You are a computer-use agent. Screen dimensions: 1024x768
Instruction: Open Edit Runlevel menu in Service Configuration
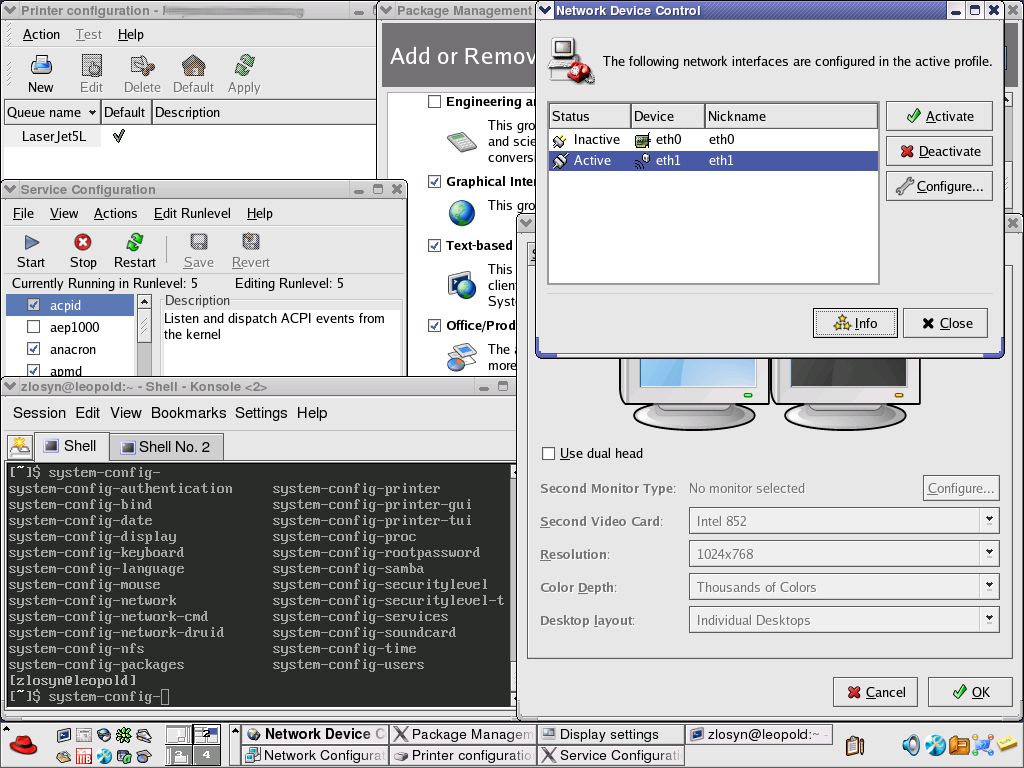tap(192, 214)
